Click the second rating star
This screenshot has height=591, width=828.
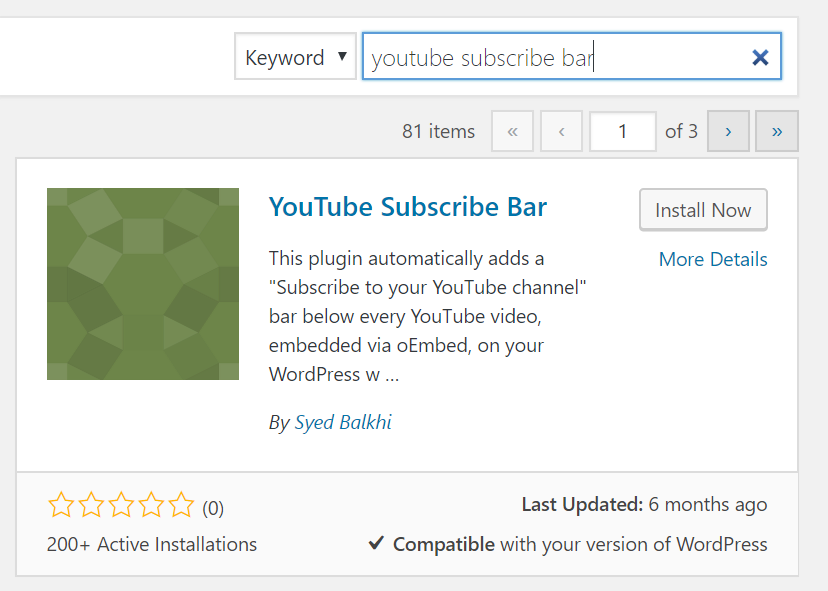(x=91, y=505)
